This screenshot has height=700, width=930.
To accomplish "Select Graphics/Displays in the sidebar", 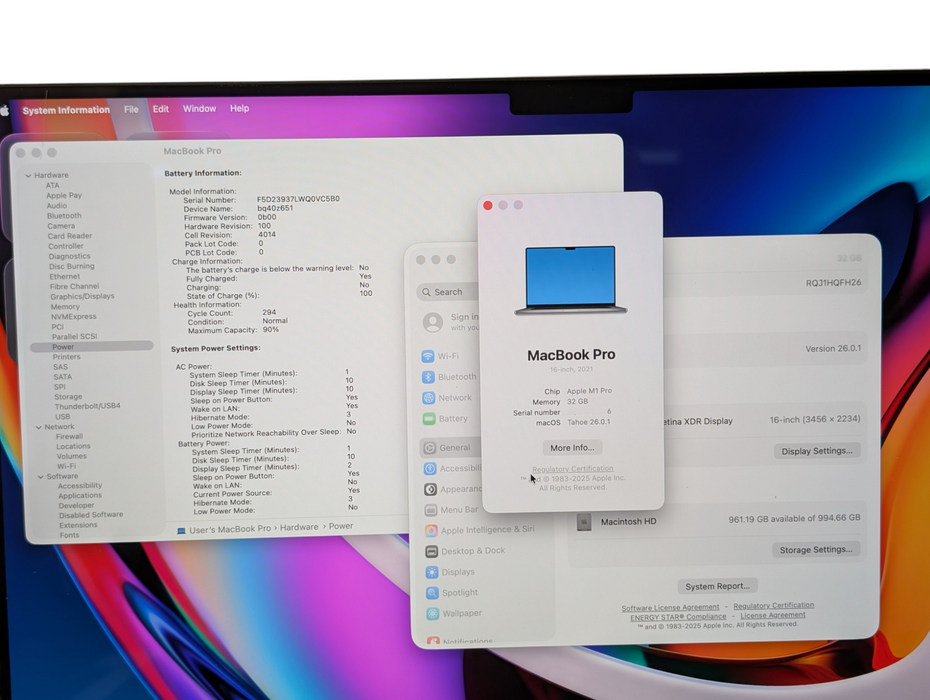I will (82, 296).
